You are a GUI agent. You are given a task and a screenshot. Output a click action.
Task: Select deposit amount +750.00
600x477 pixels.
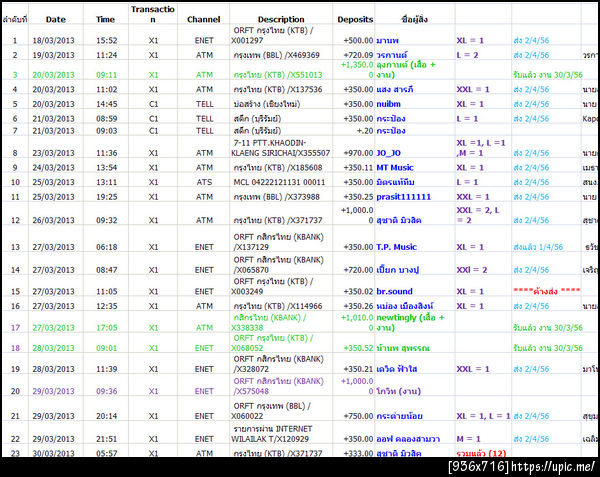pos(358,416)
